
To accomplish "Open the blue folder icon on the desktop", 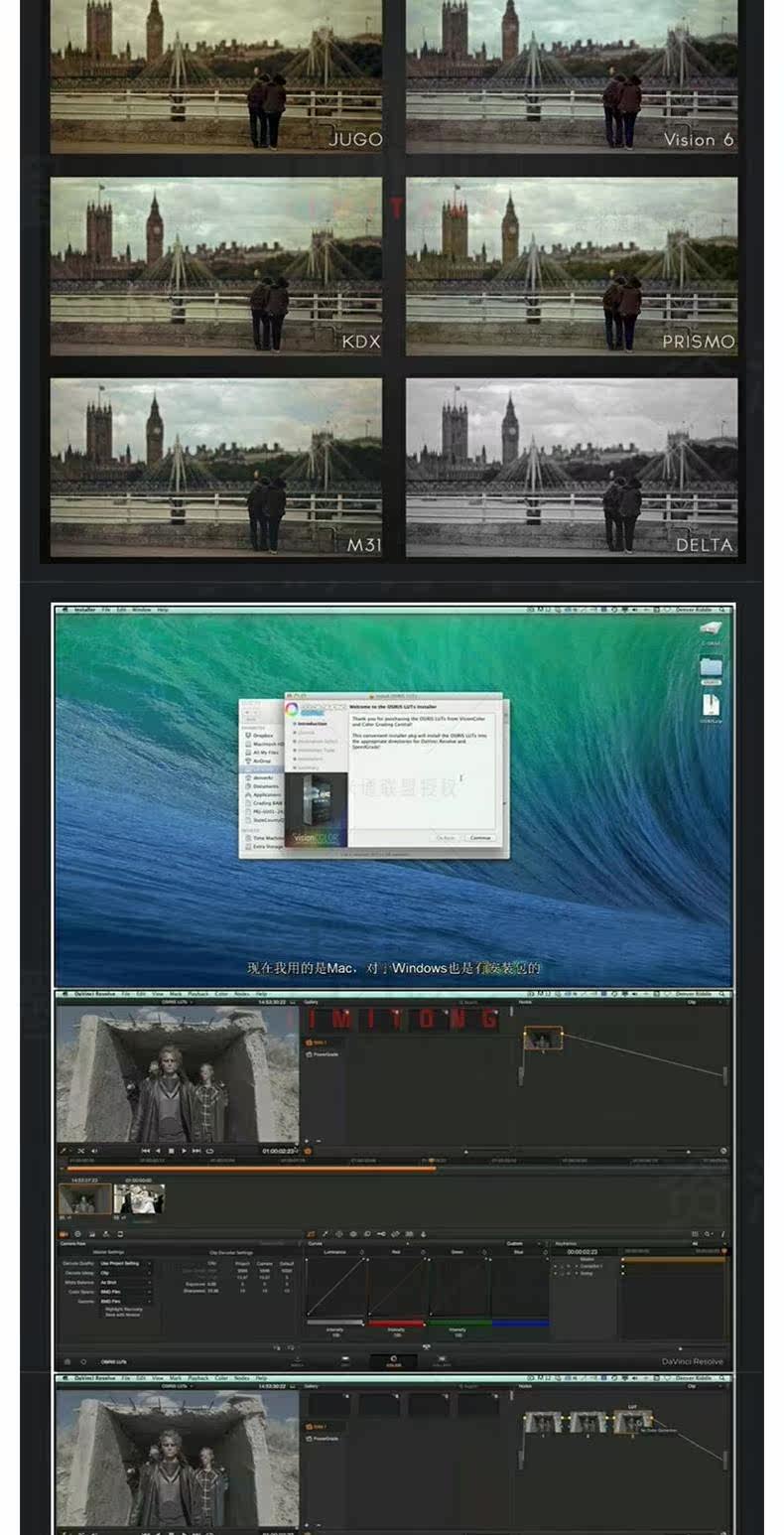I will click(x=711, y=668).
